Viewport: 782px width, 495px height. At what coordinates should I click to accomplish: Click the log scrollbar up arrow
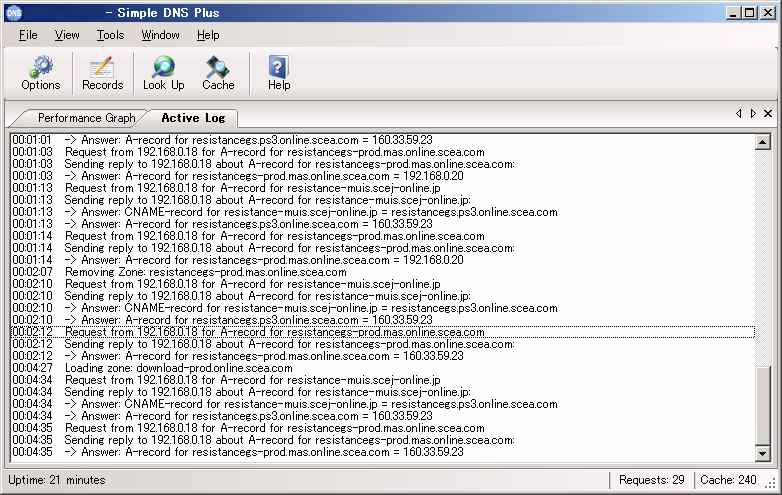pos(763,143)
